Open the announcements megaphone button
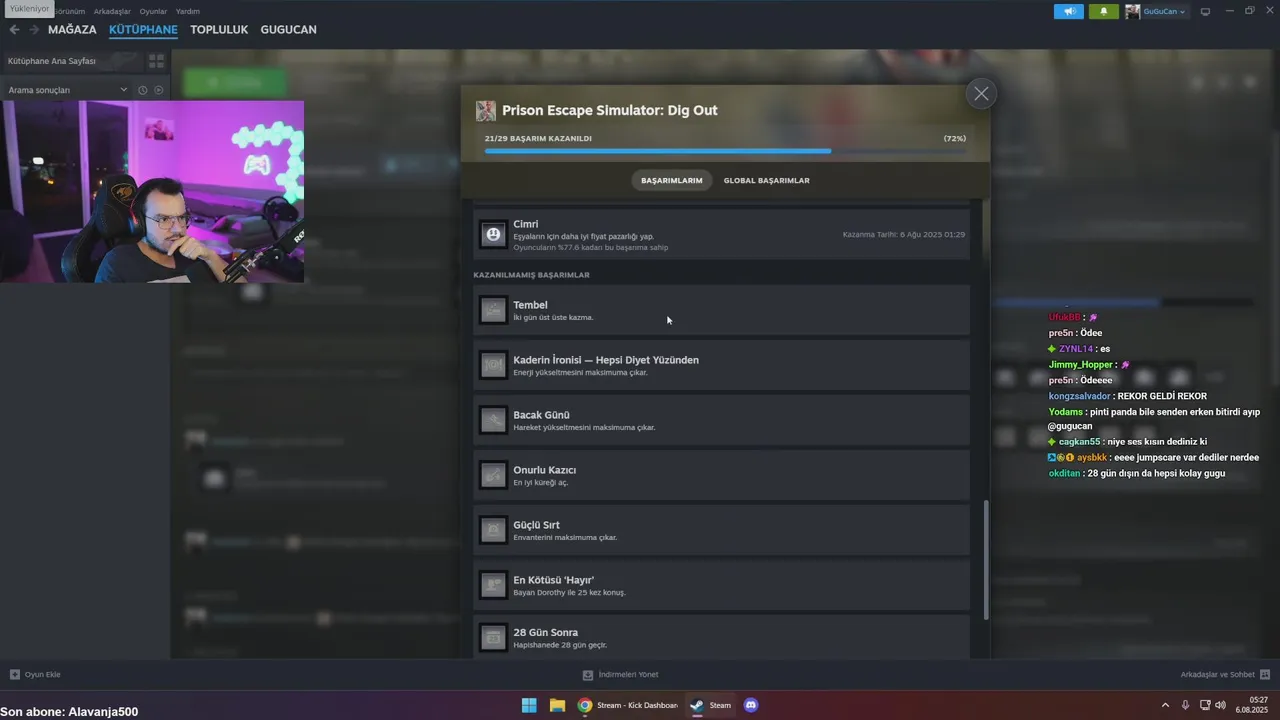 1068,12
